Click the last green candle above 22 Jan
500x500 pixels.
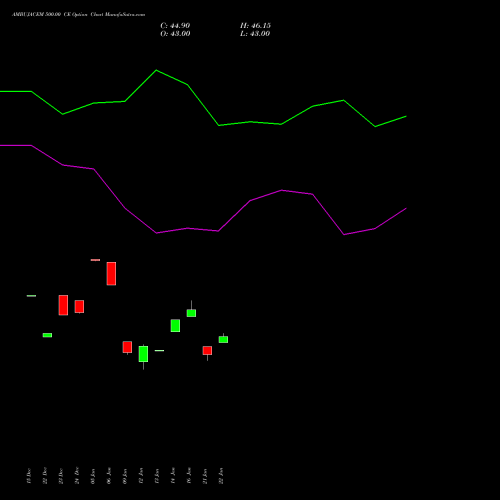pyautogui.click(x=223, y=339)
